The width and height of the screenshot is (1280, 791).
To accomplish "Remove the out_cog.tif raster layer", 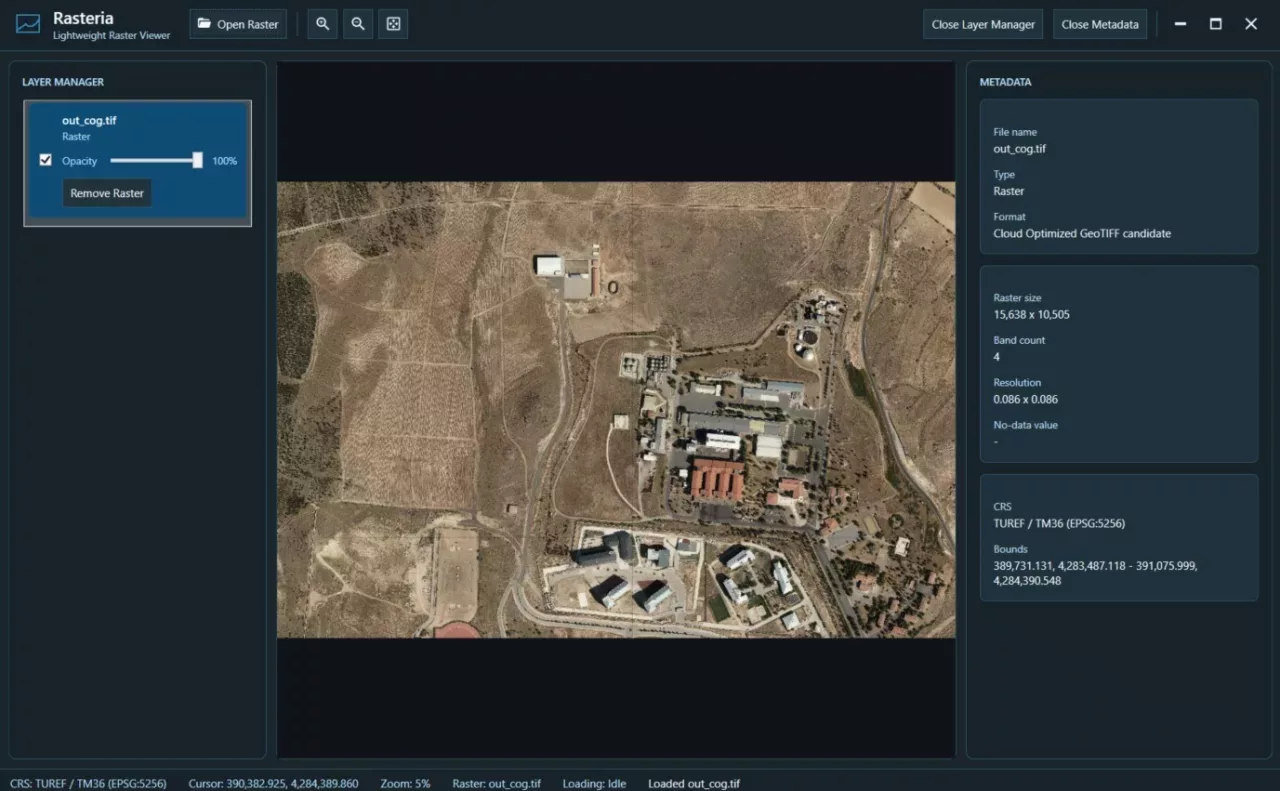I will [107, 193].
